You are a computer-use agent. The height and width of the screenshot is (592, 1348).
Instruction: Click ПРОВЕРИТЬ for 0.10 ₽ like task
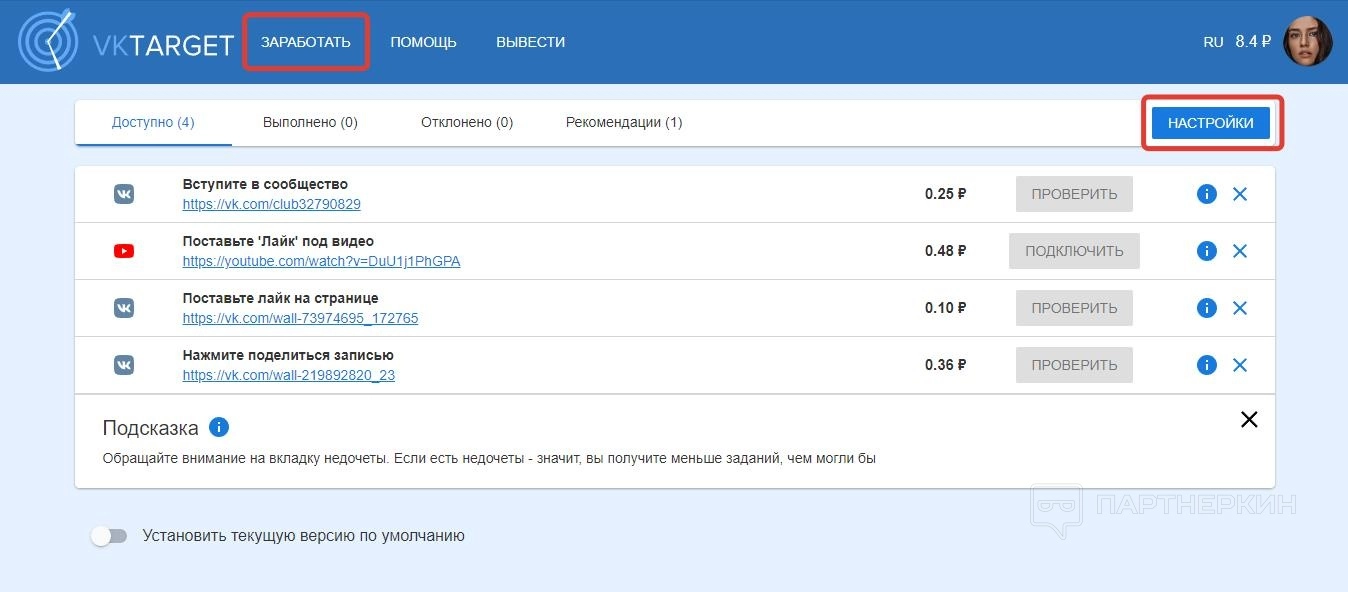1074,308
